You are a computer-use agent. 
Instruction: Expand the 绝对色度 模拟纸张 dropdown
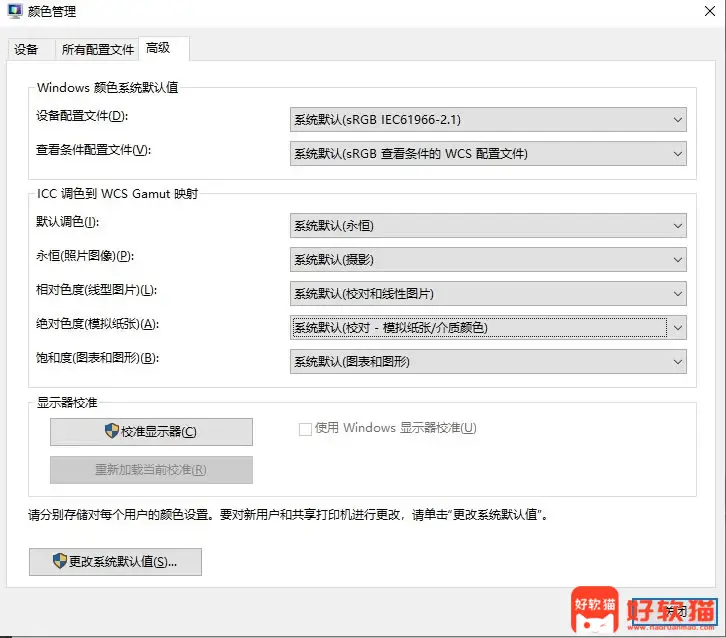(488, 328)
